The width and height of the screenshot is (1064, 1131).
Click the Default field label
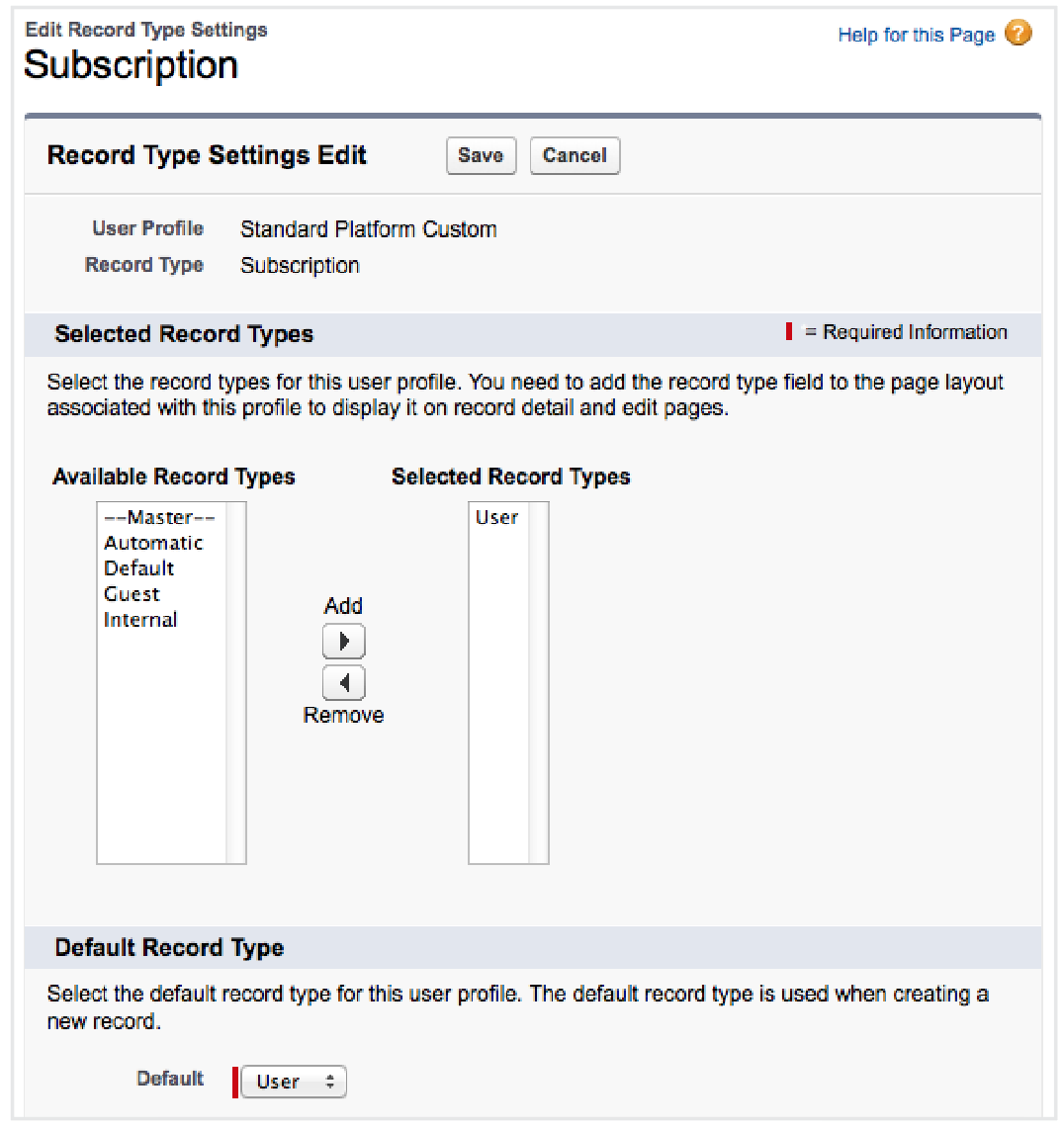coord(170,1079)
